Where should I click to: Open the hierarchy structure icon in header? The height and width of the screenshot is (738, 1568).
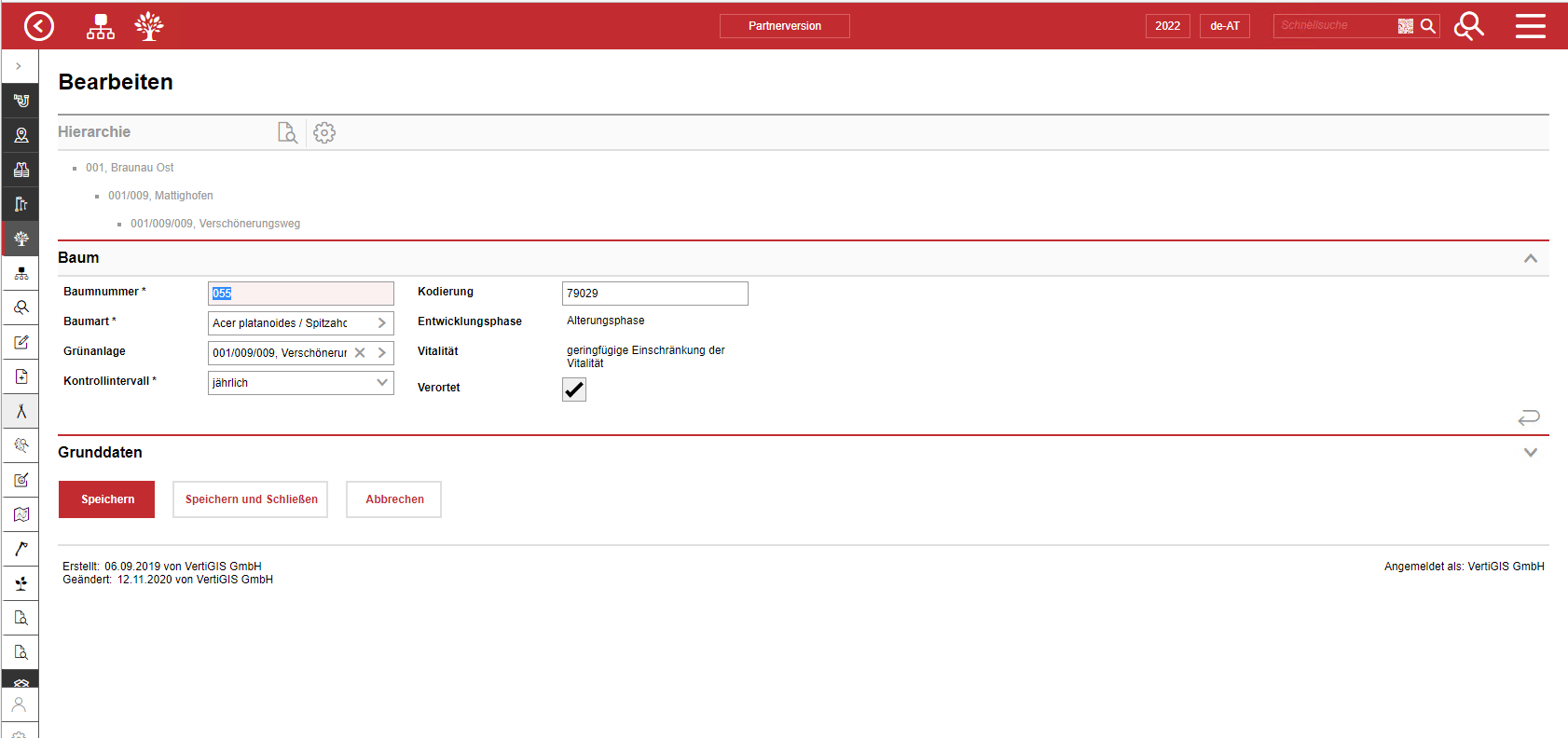pyautogui.click(x=101, y=26)
